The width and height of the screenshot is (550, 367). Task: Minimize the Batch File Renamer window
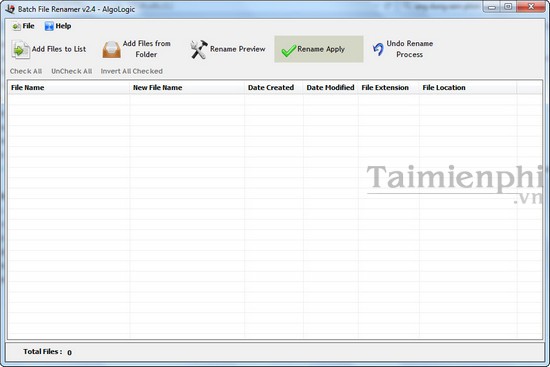[x=492, y=7]
